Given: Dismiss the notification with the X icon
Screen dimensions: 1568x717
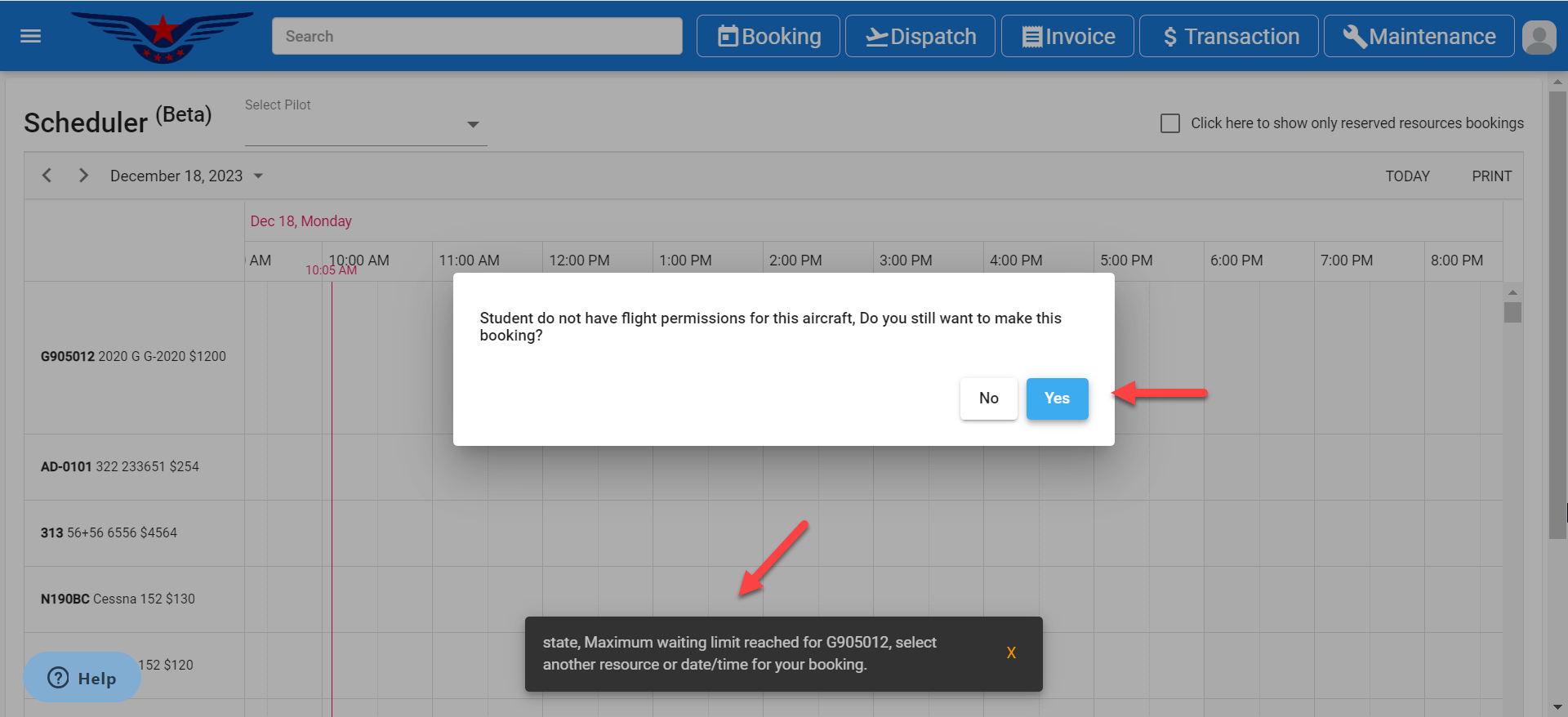Looking at the screenshot, I should [x=1011, y=653].
